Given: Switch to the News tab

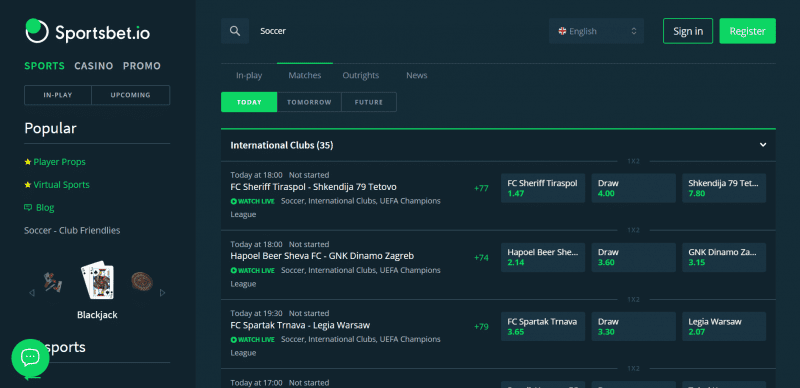Looking at the screenshot, I should coord(416,76).
